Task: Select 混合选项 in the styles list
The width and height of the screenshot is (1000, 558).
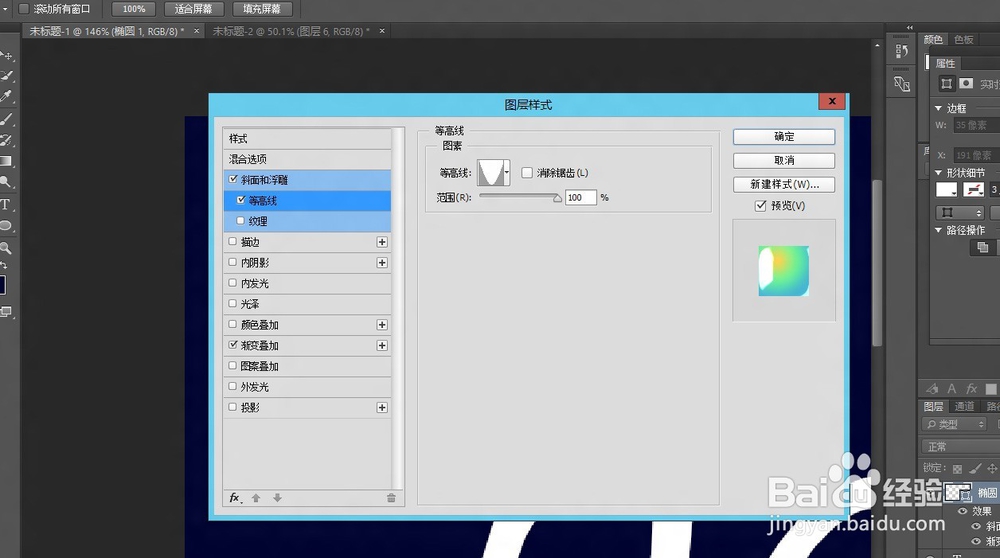Action: pos(307,159)
